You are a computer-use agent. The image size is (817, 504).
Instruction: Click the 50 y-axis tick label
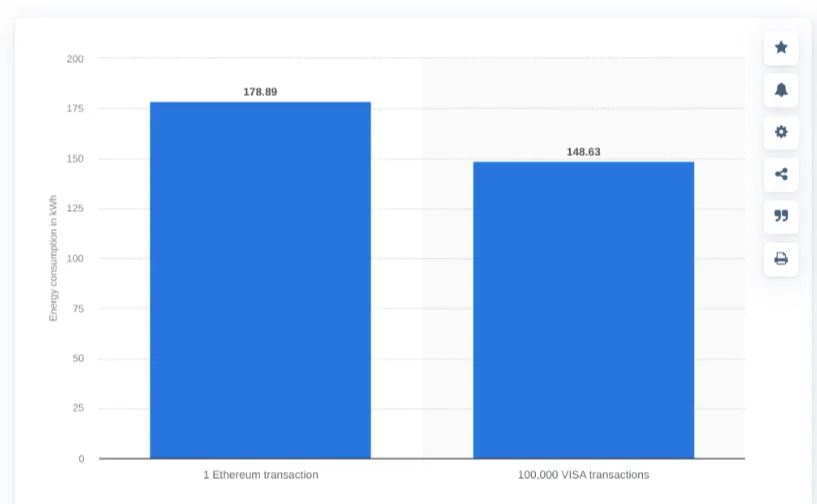click(x=78, y=358)
